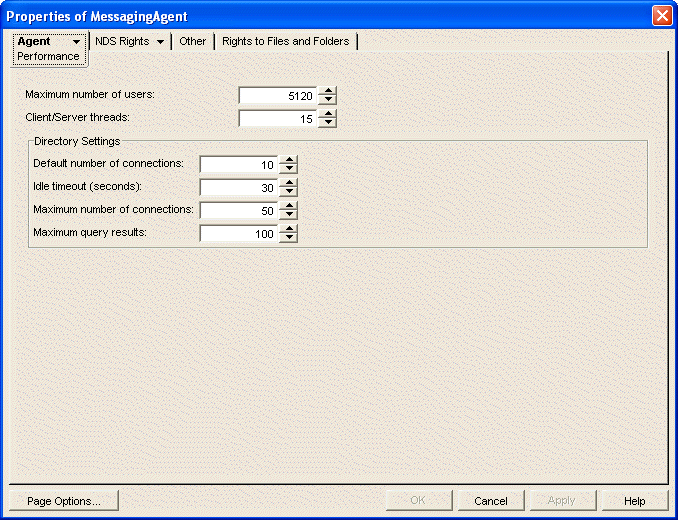Decrease Default number of connections
The width and height of the screenshot is (678, 520).
pos(288,169)
